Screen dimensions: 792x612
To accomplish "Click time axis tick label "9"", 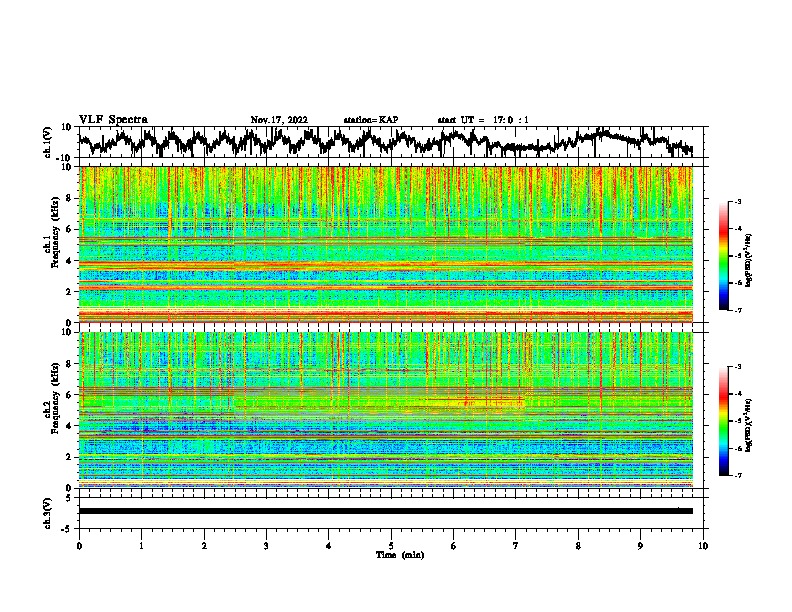I will coord(640,546).
